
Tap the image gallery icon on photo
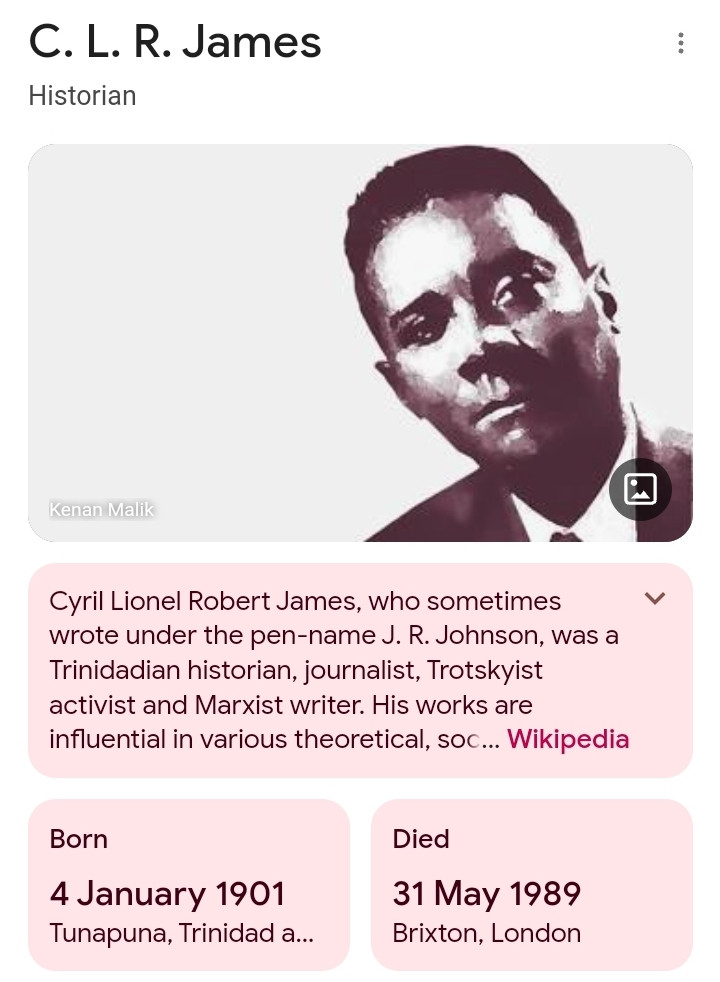(x=640, y=489)
